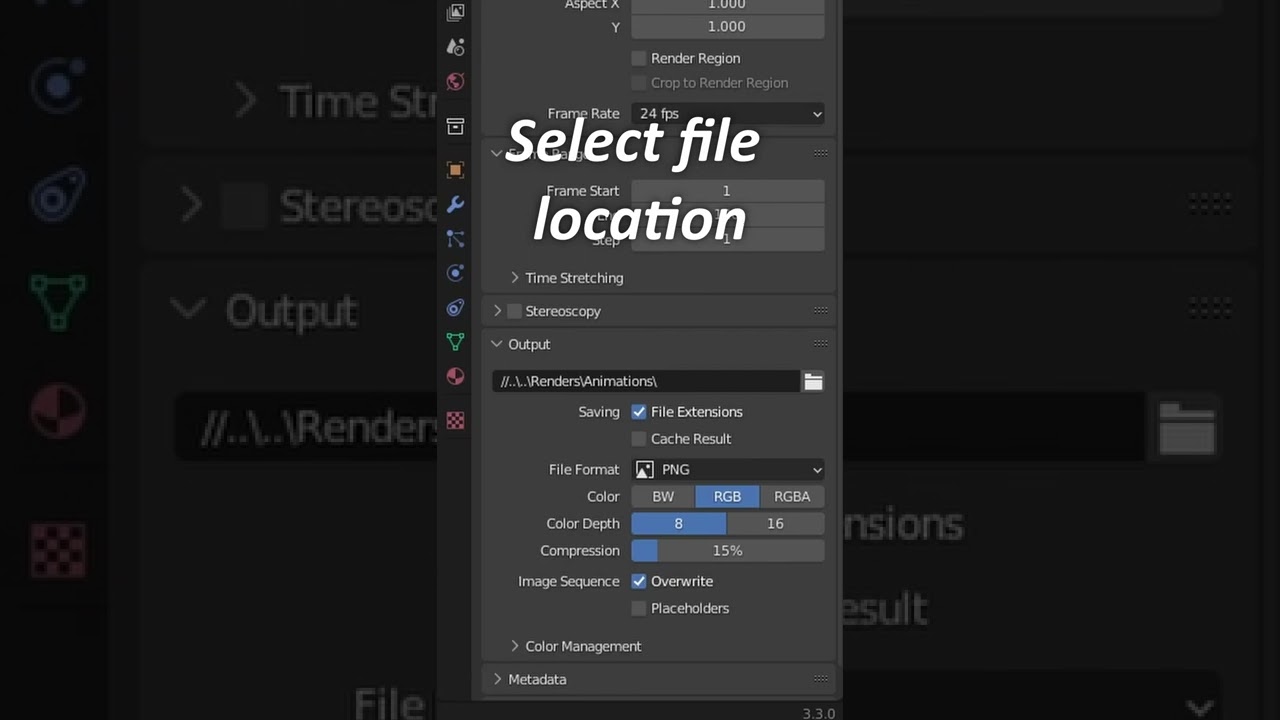This screenshot has height=720, width=1280.
Task: Expand the Stereoscopy panel arrow
Action: tap(497, 311)
